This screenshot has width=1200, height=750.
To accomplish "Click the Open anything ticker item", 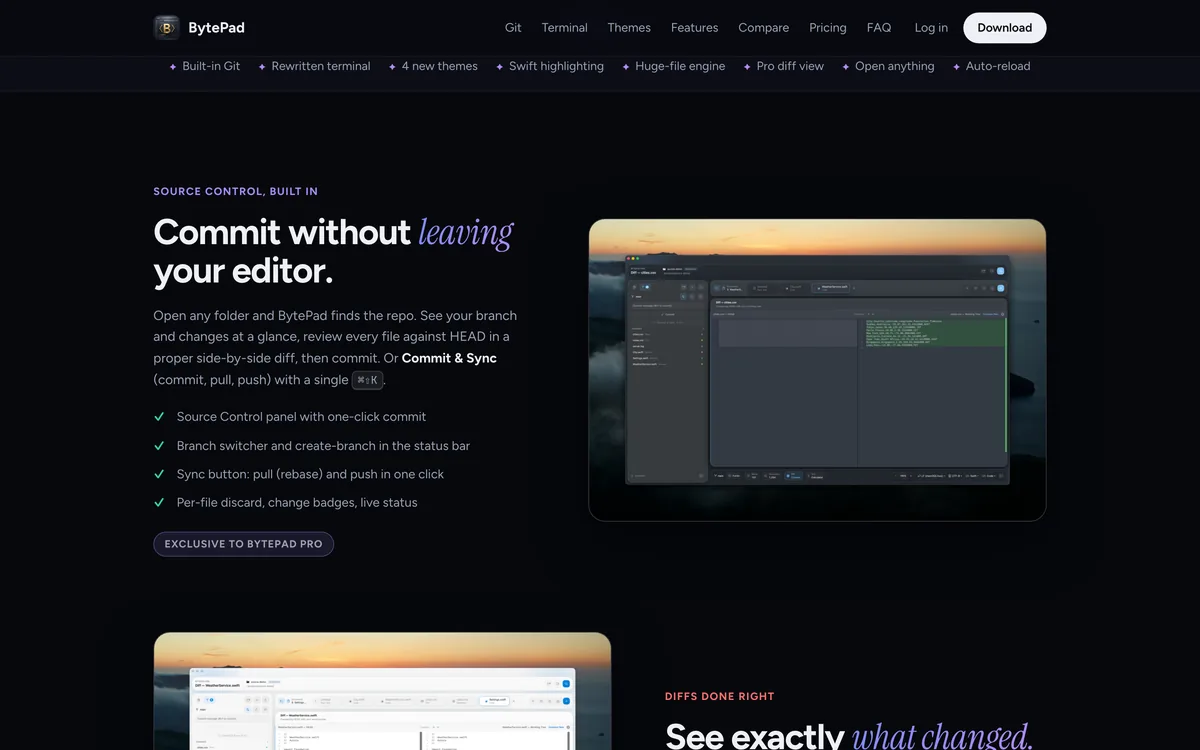I will pyautogui.click(x=895, y=66).
